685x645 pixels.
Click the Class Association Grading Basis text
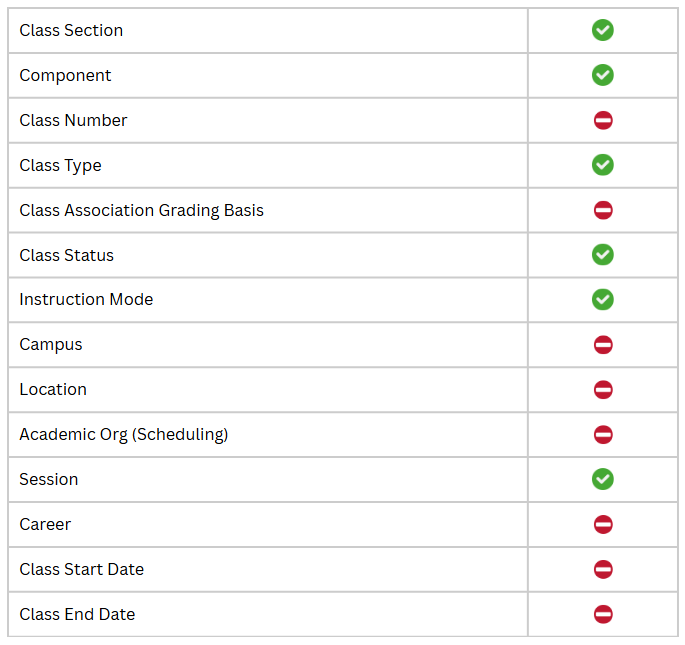(142, 211)
